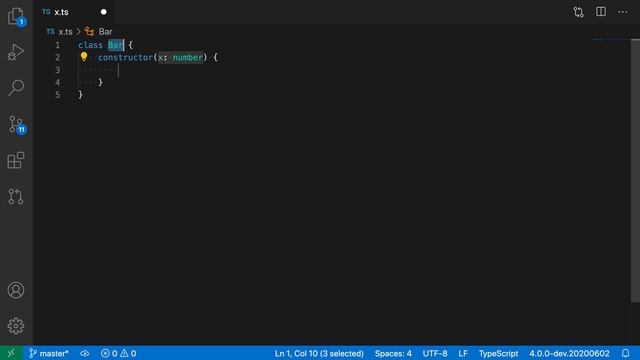Select the TypeScript language mode
640x360 pixels.
click(498, 353)
